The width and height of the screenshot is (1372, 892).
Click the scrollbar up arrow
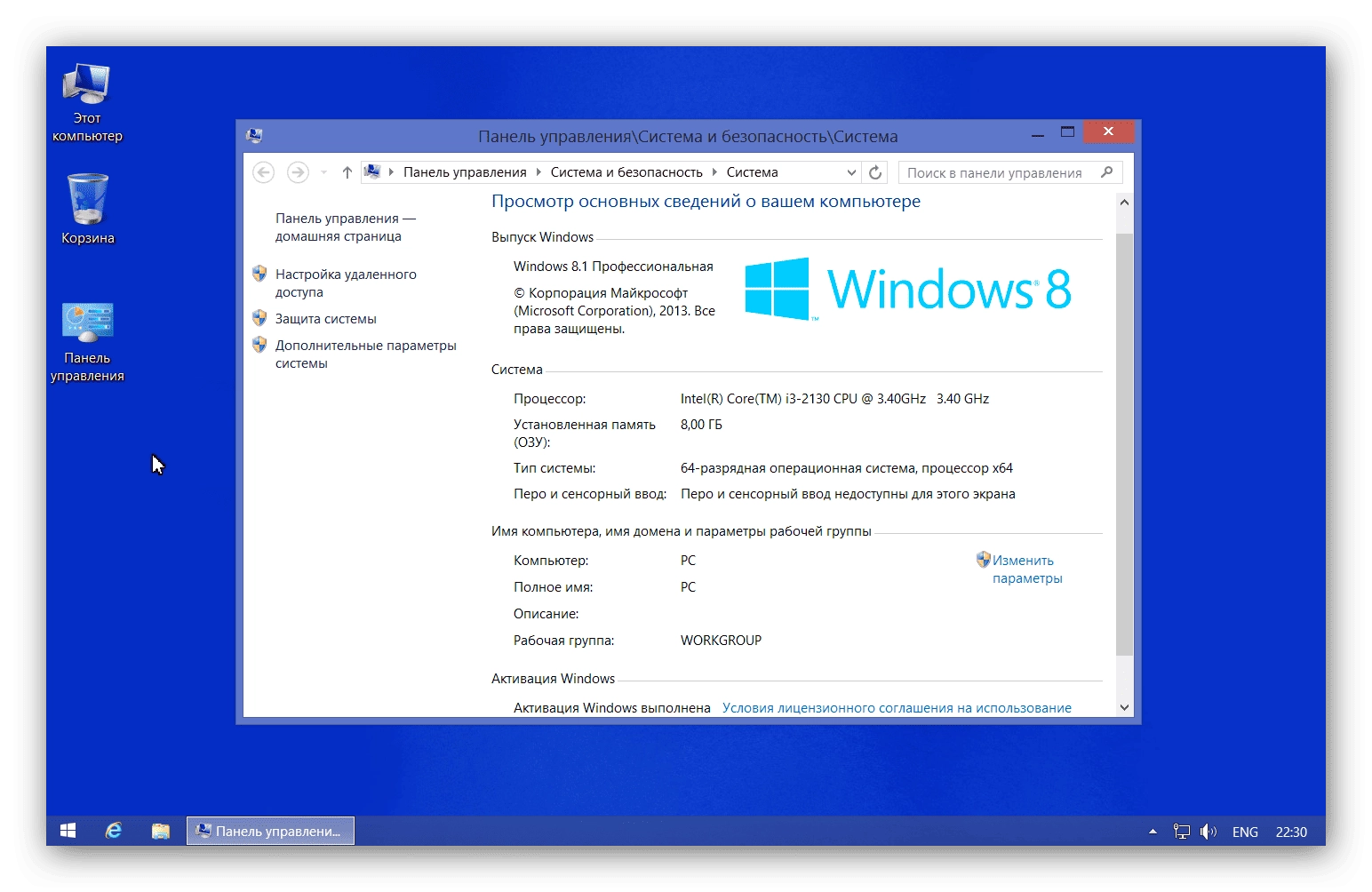[1124, 203]
